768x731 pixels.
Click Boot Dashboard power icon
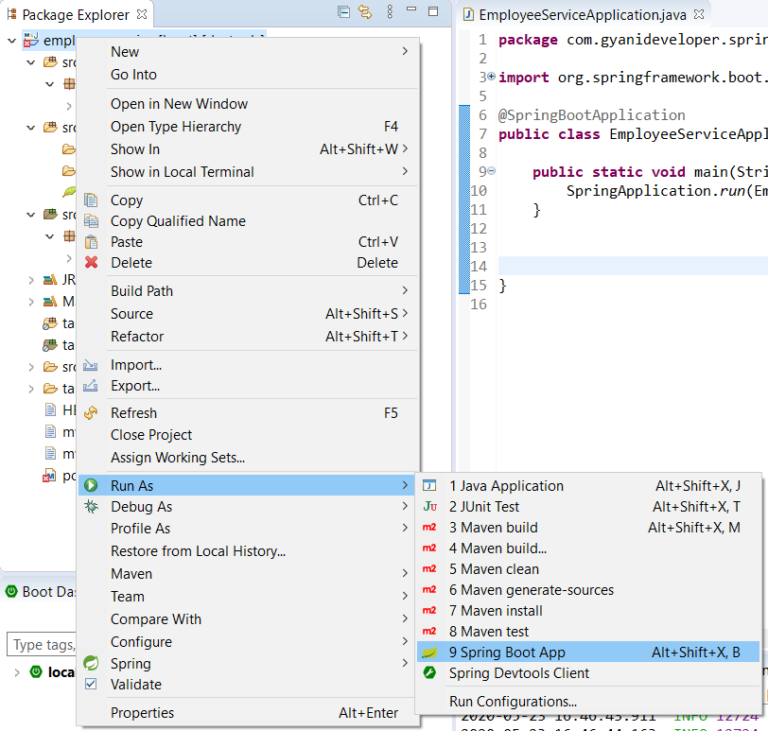pos(11,591)
